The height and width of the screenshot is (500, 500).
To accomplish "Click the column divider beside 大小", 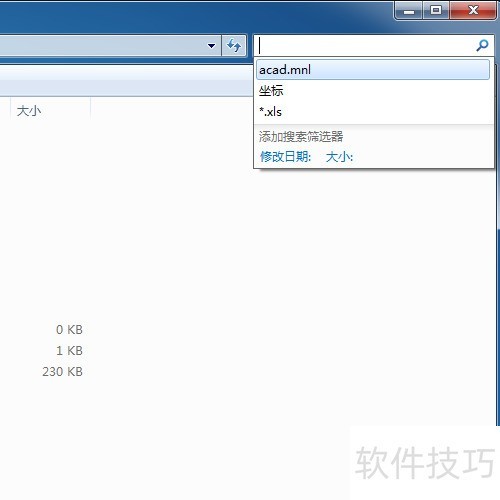I will click(90, 111).
